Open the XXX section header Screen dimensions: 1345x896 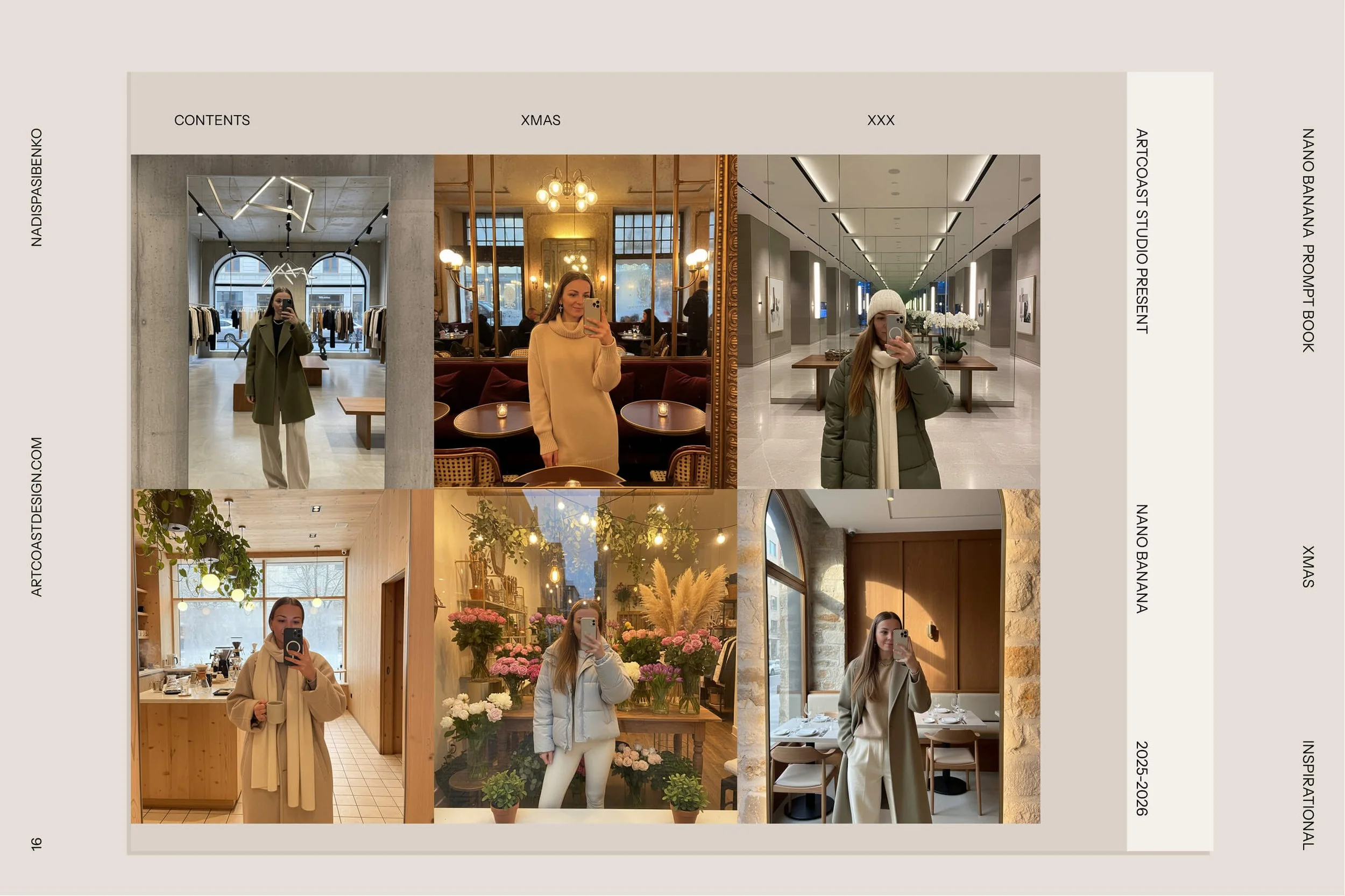[x=880, y=120]
